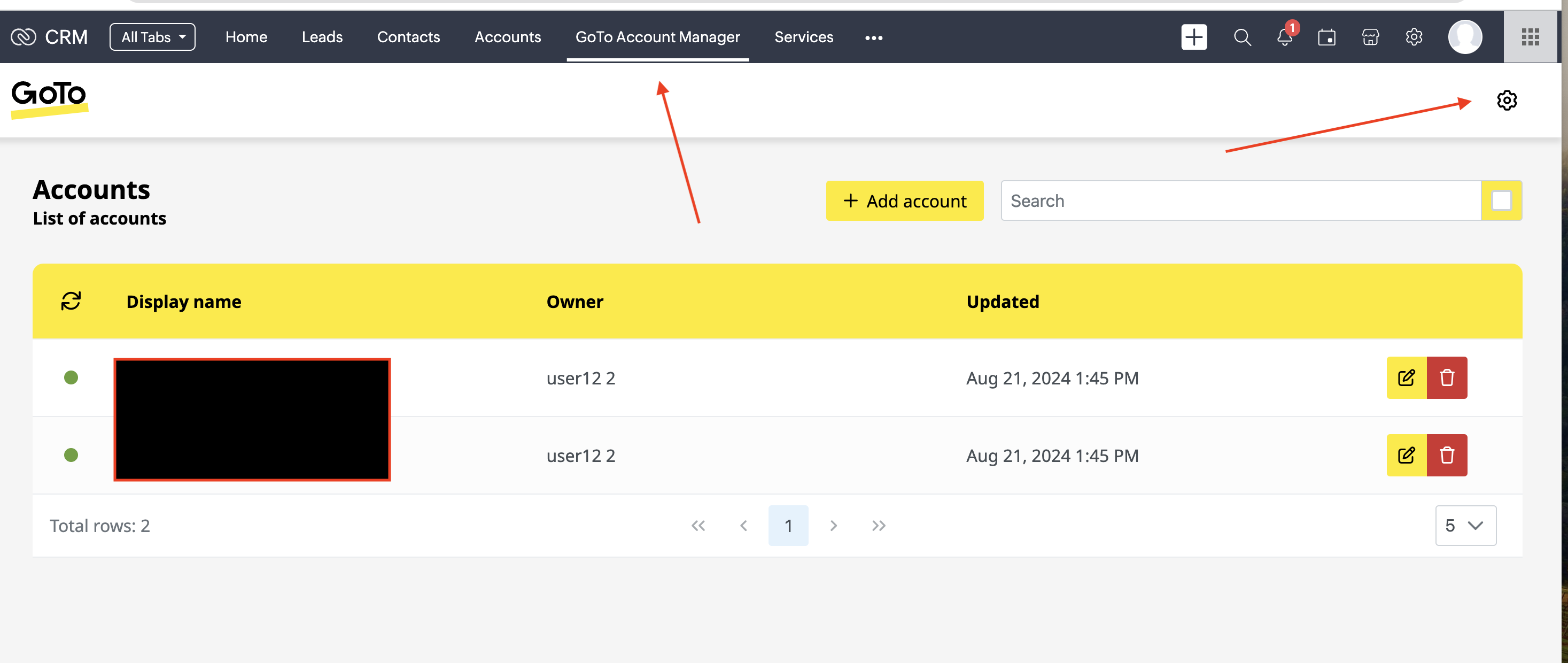Open the Leads tab
Screen dimensions: 1568x663
coord(322,37)
